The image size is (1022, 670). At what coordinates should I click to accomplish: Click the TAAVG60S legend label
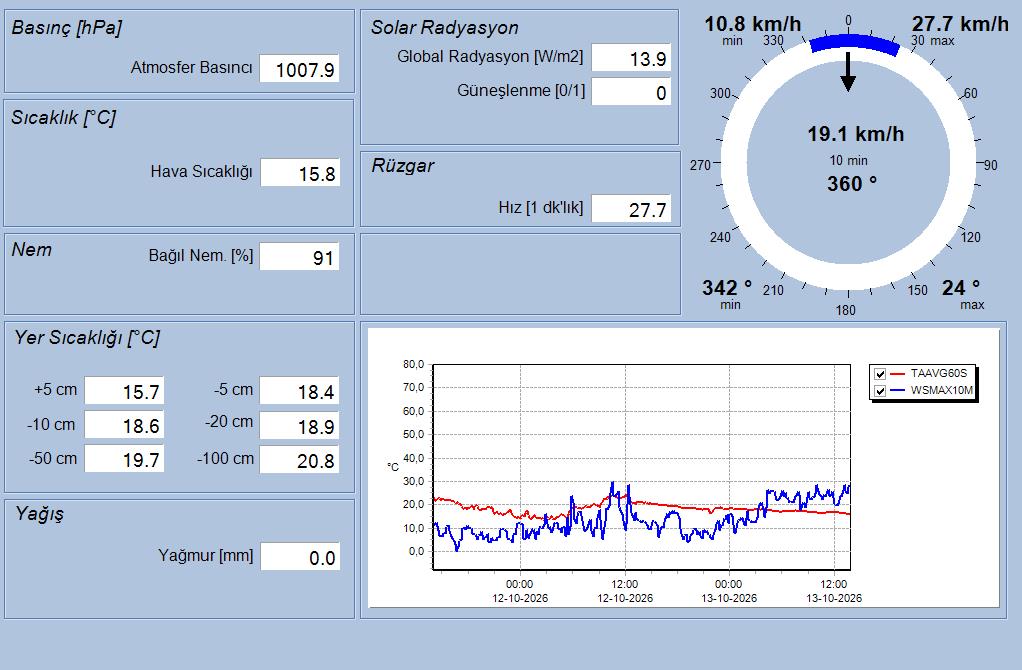coord(939,373)
